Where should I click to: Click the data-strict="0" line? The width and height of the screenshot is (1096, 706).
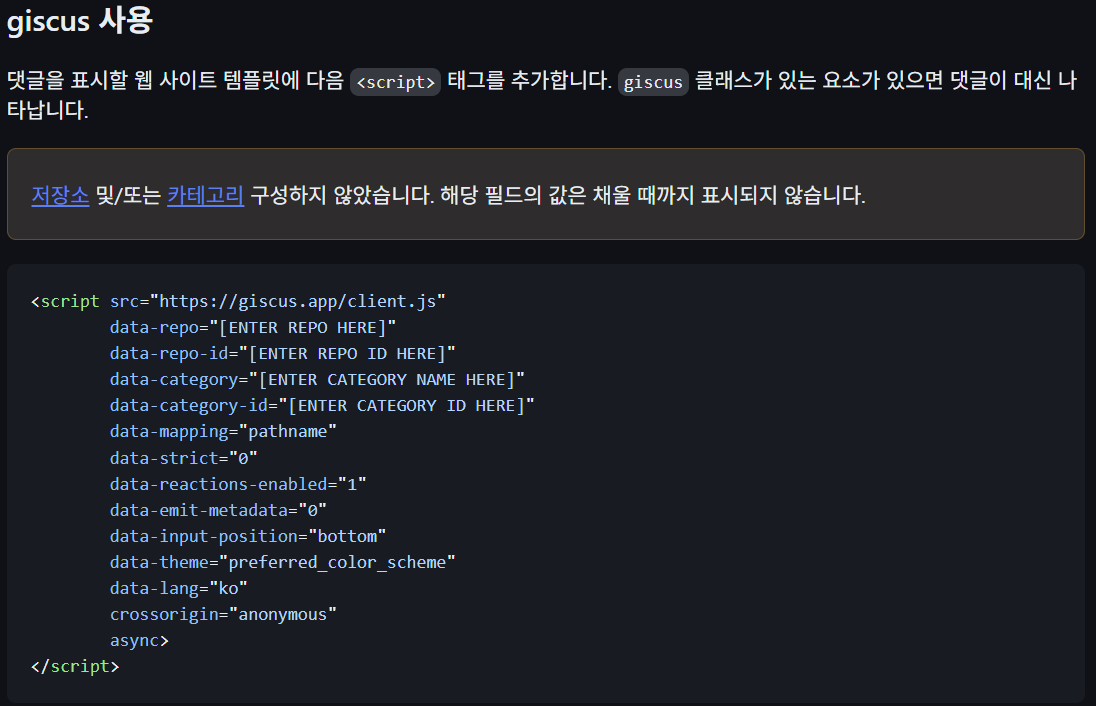tap(184, 457)
